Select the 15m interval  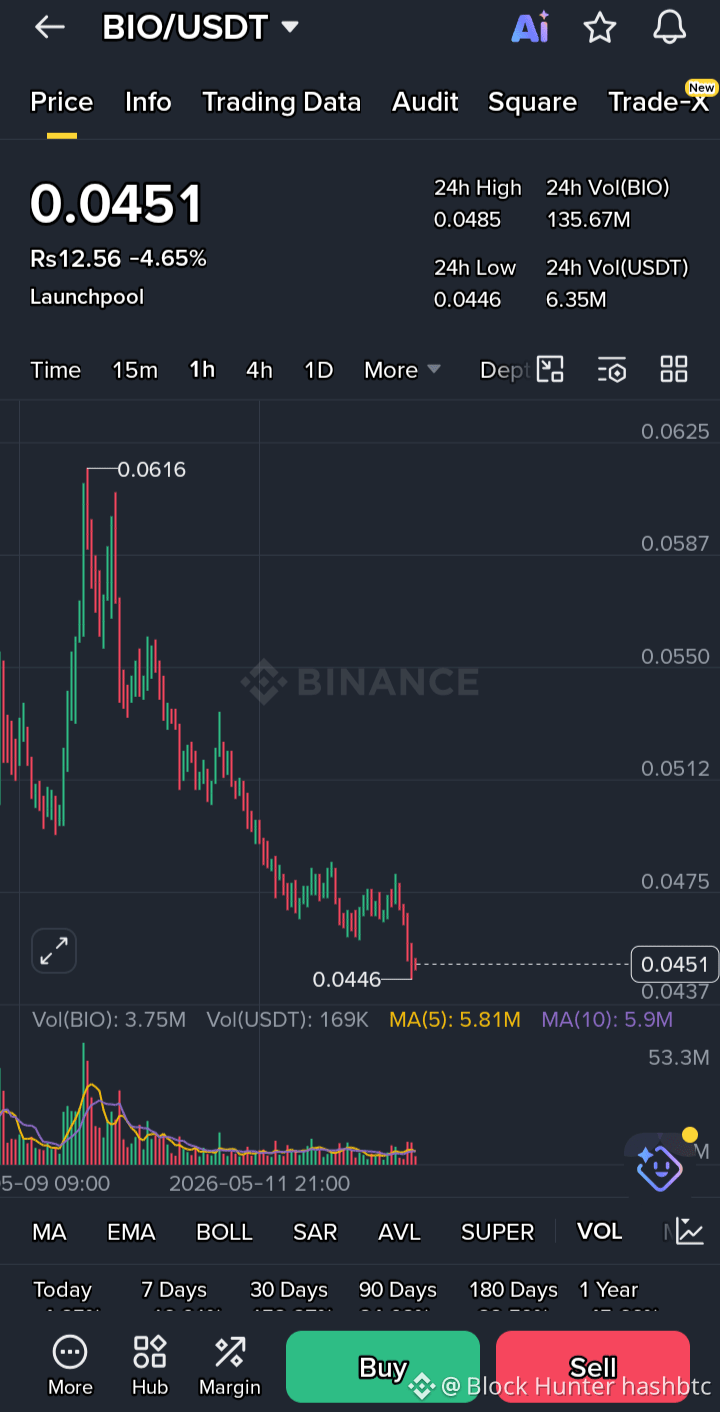coord(135,370)
